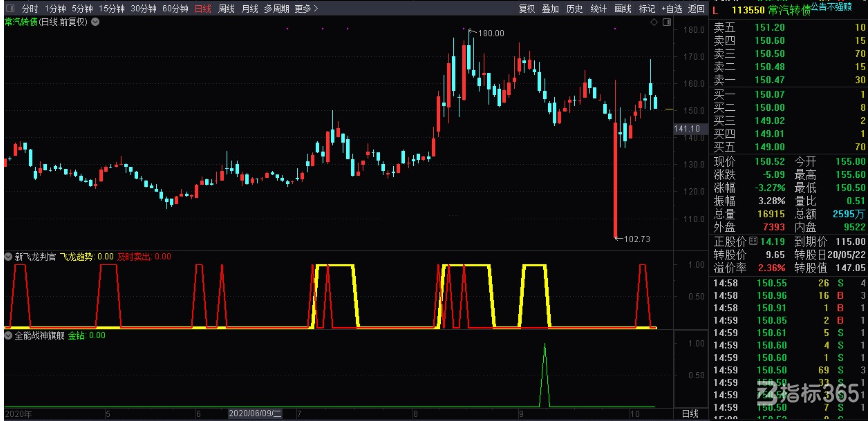Click the 转股价 9.65 value
The image size is (868, 421).
pos(774,255)
